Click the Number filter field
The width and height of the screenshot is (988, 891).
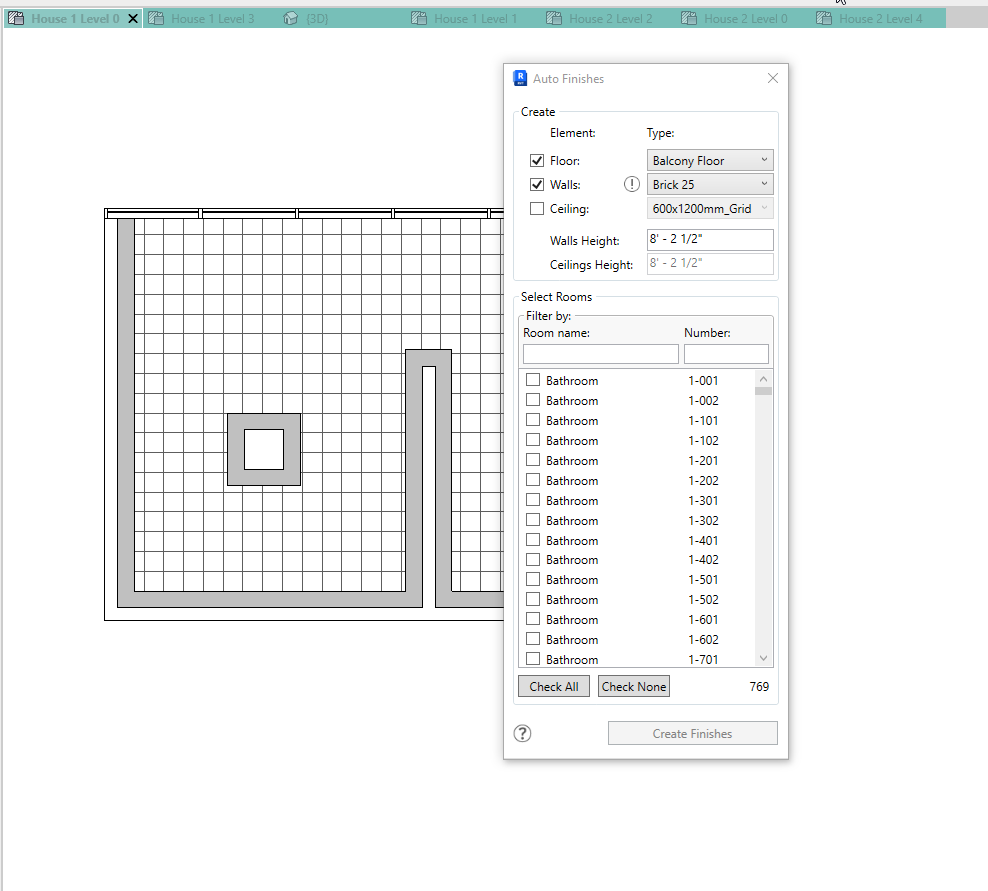[726, 354]
